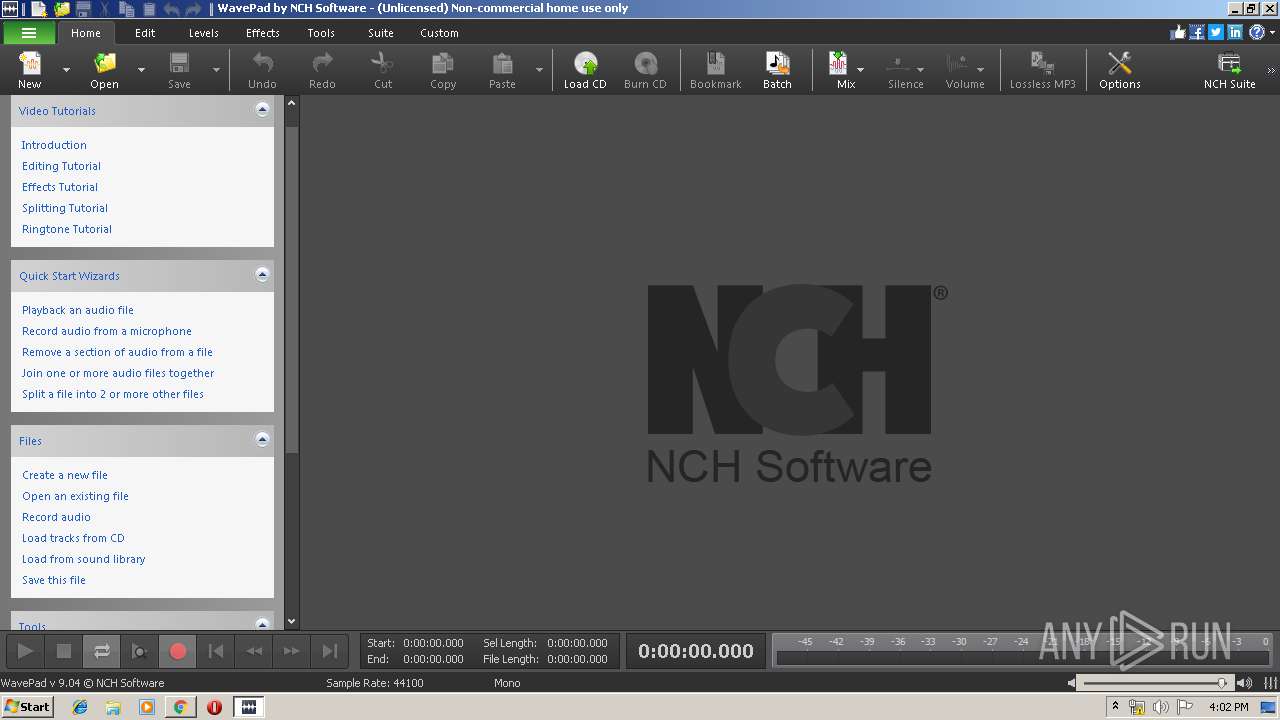The image size is (1280, 720).
Task: Click the quick access New document icon
Action: click(39, 9)
